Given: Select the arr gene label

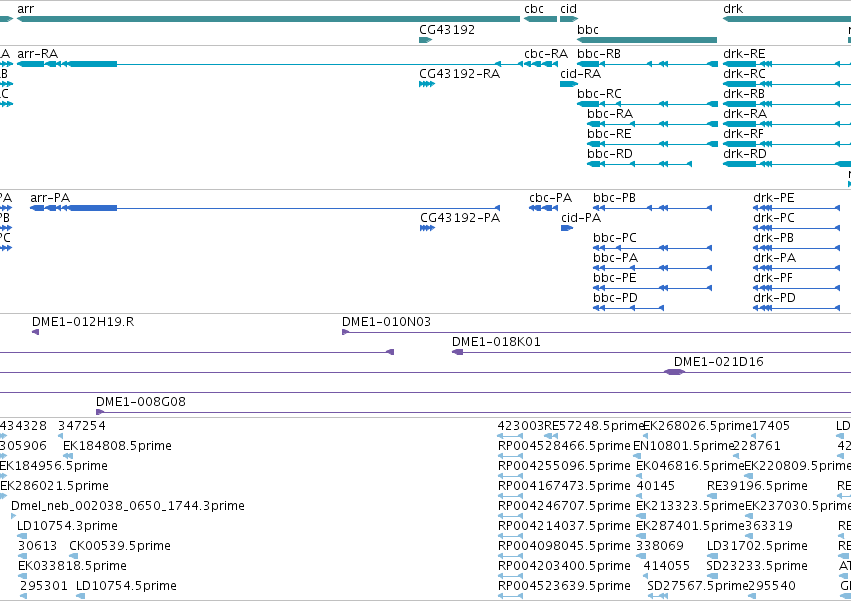Looking at the screenshot, I should click(x=26, y=9).
